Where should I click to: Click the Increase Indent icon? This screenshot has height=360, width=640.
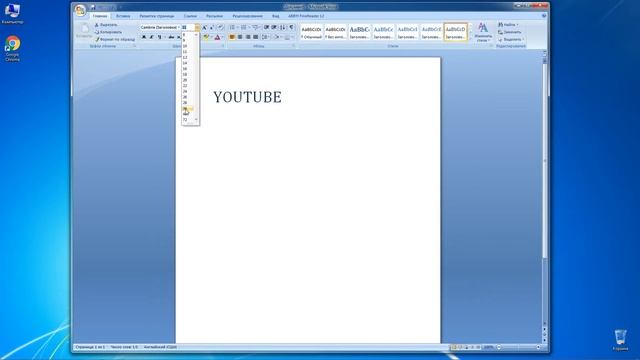point(274,27)
